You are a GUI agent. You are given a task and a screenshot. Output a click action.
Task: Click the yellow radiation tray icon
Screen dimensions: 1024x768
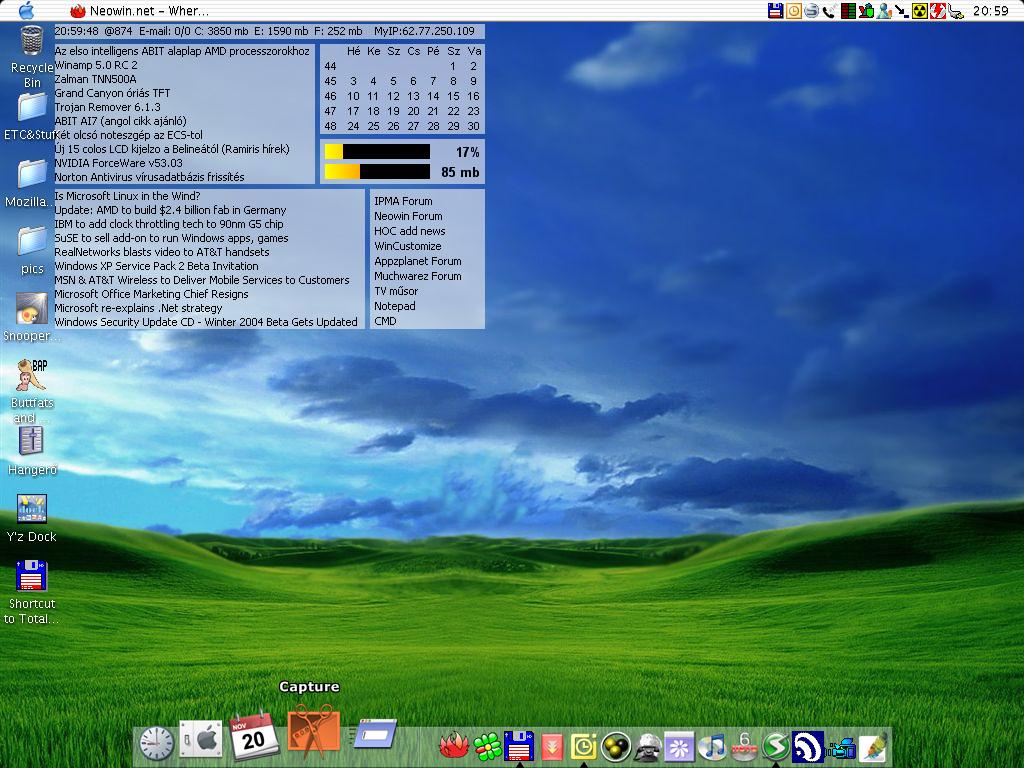pyautogui.click(x=919, y=11)
